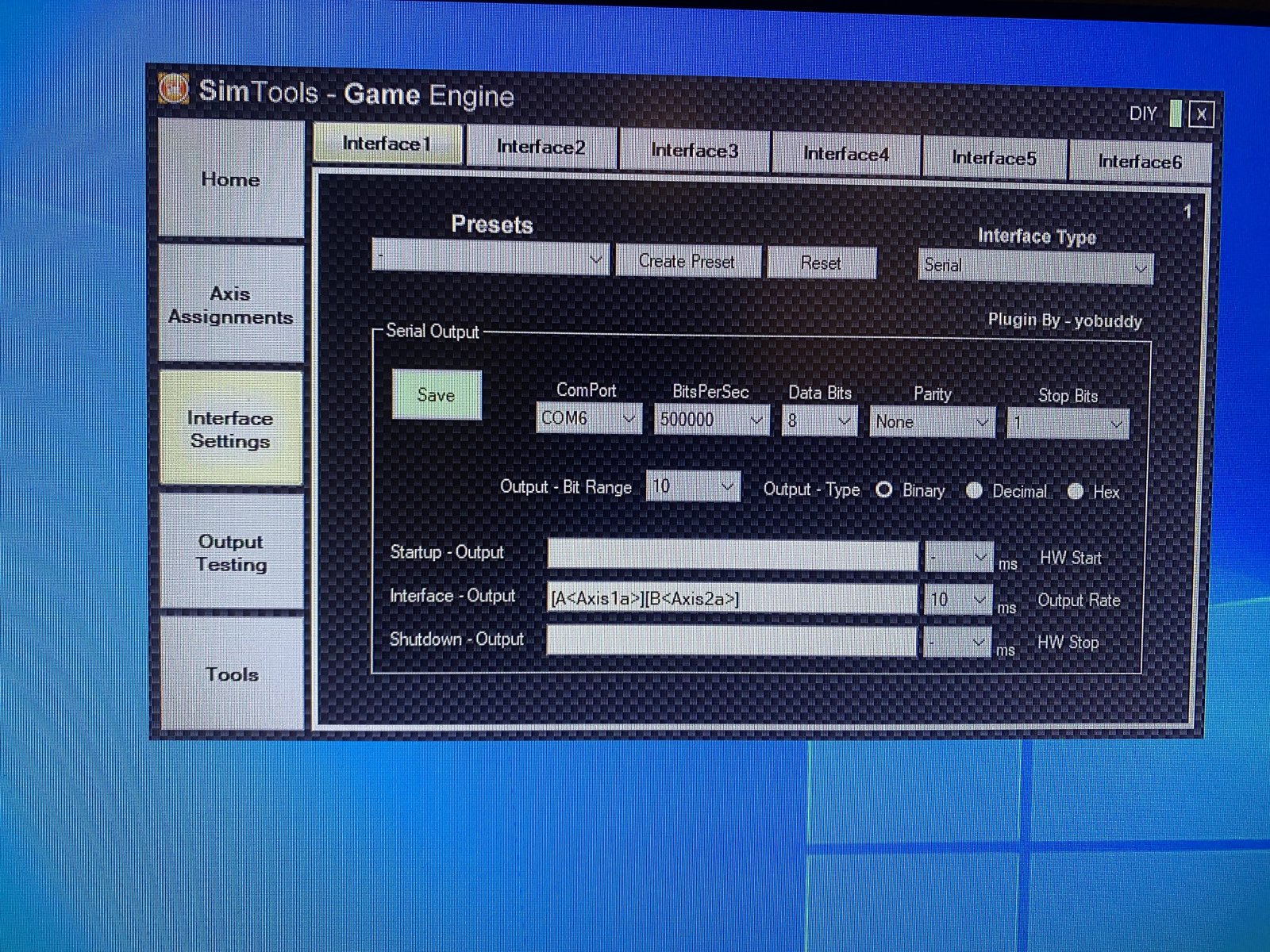This screenshot has width=1270, height=952.
Task: Open the Output Bit Range dropdown
Action: coord(694,486)
